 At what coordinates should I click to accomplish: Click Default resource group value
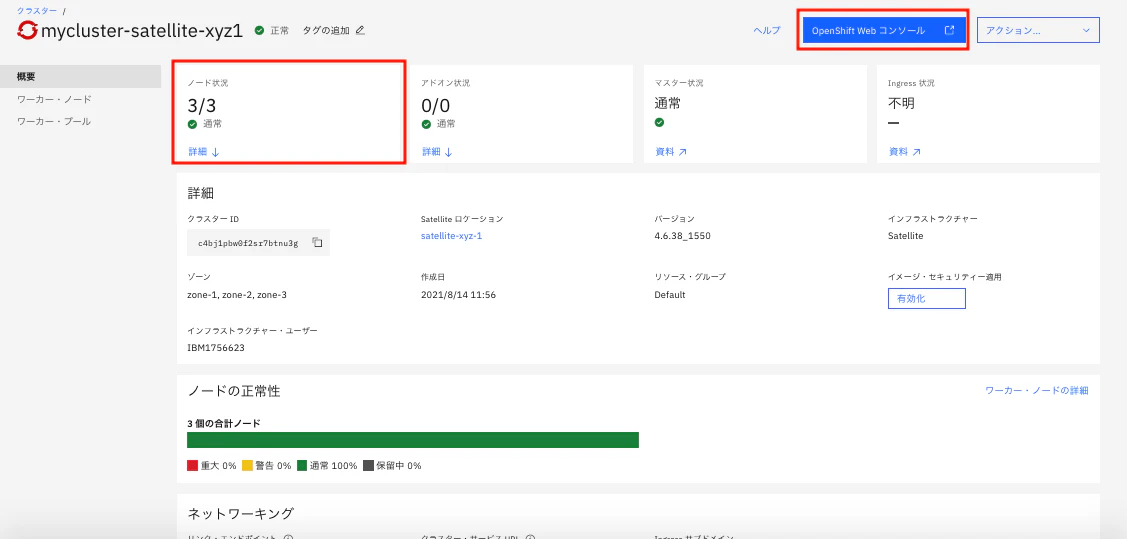coord(670,295)
